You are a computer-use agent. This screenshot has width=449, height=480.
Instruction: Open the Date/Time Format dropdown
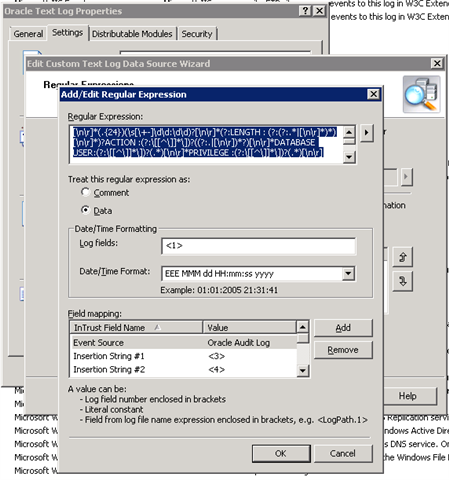click(348, 274)
